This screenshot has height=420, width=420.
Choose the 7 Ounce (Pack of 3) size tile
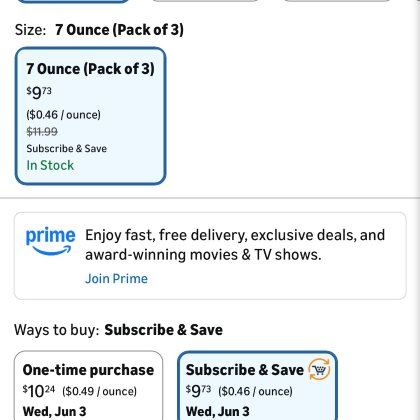click(90, 116)
